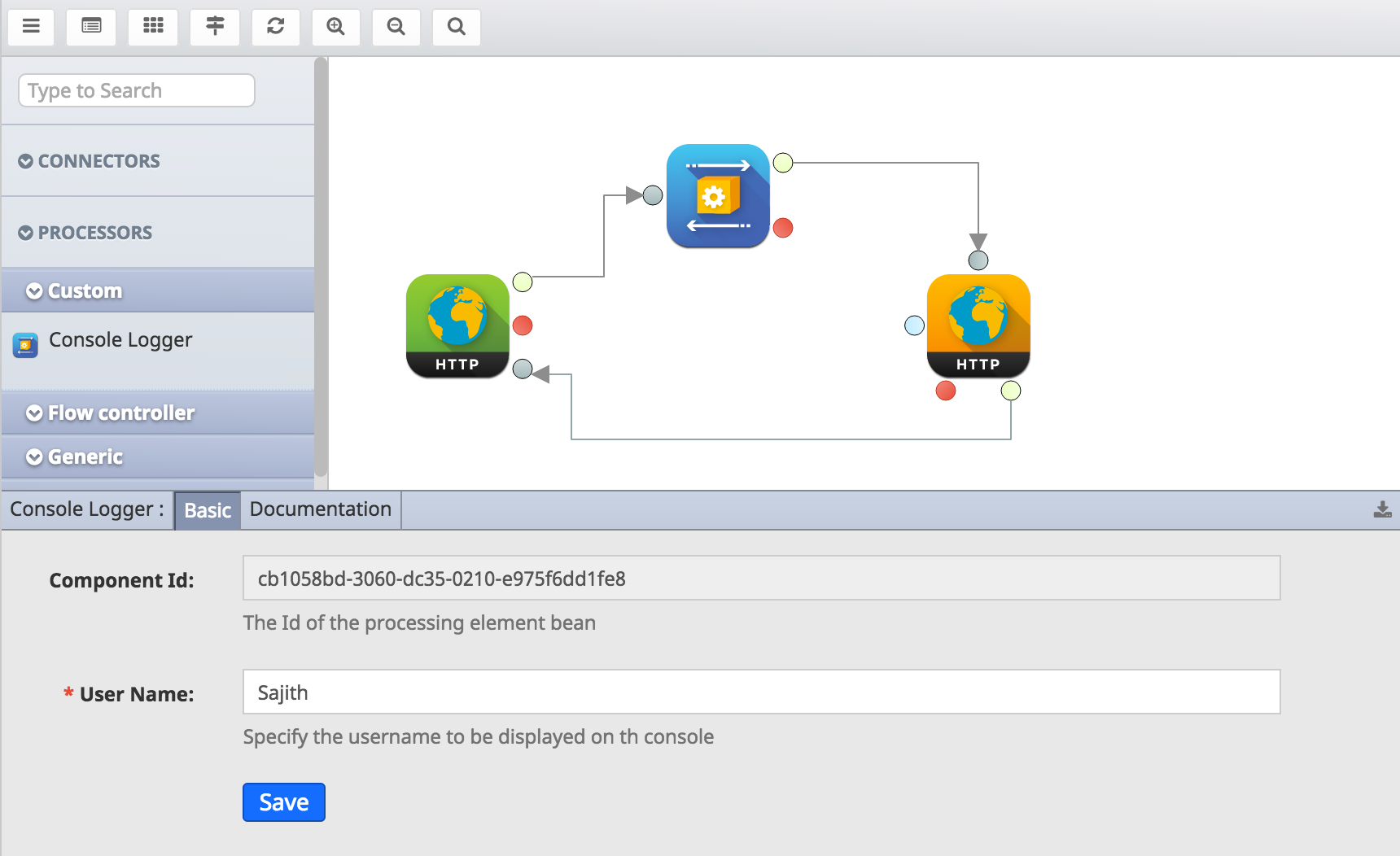Click 'Specify the username to be displayed' hint
Image resolution: width=1400 pixels, height=856 pixels.
coord(479,736)
